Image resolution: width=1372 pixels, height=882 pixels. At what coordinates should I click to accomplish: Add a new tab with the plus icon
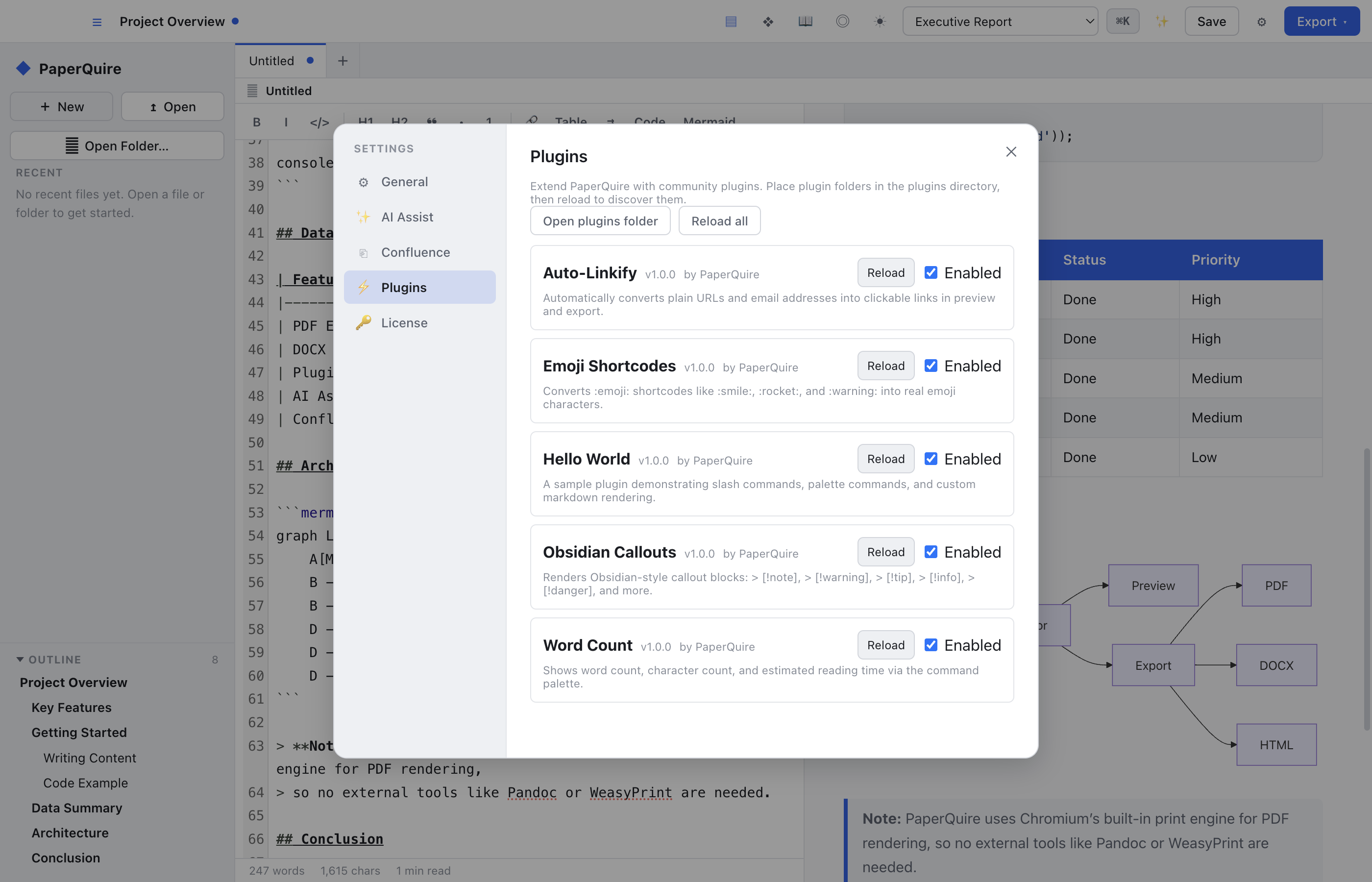[343, 61]
